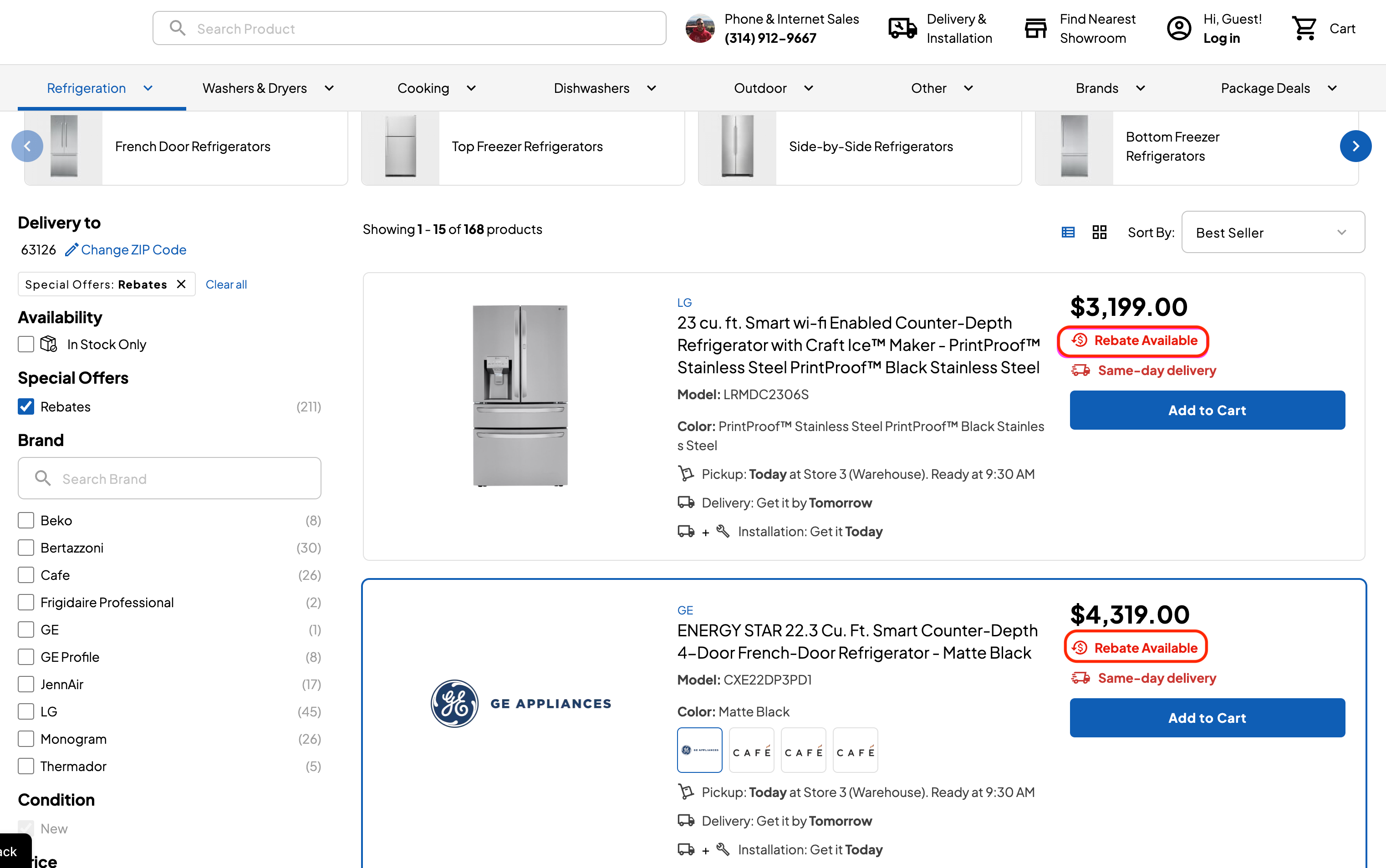Check the Frigidaire Professional brand filter
1386x868 pixels.
(x=26, y=602)
